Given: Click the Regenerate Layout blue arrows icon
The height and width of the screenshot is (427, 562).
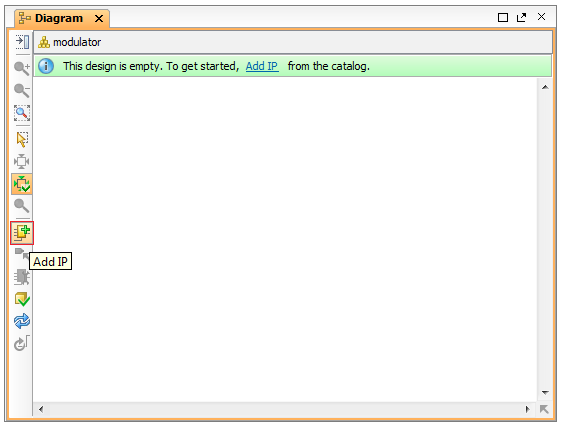Looking at the screenshot, I should (x=22, y=321).
